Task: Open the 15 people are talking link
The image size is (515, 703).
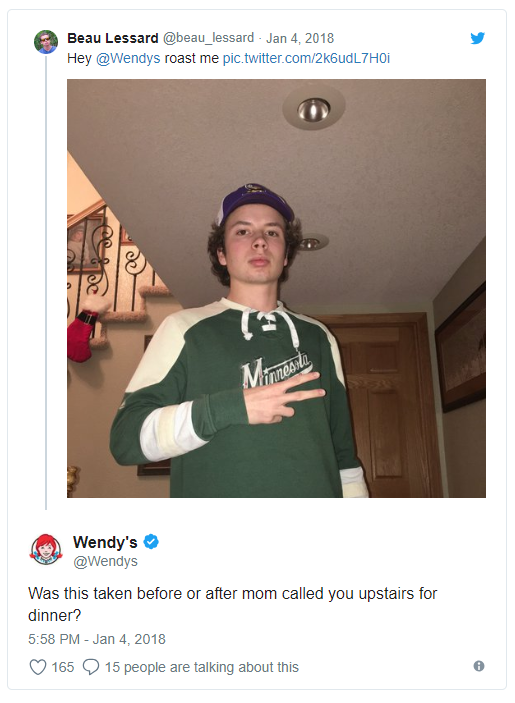Action: (x=202, y=667)
